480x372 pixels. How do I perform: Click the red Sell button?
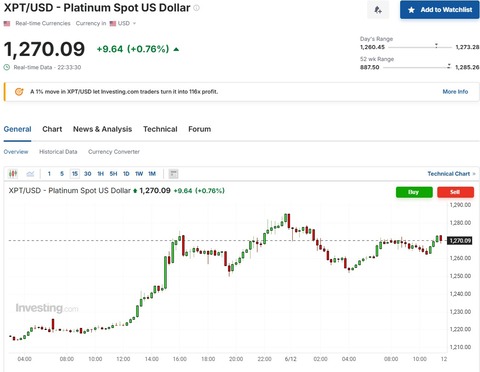tap(455, 192)
